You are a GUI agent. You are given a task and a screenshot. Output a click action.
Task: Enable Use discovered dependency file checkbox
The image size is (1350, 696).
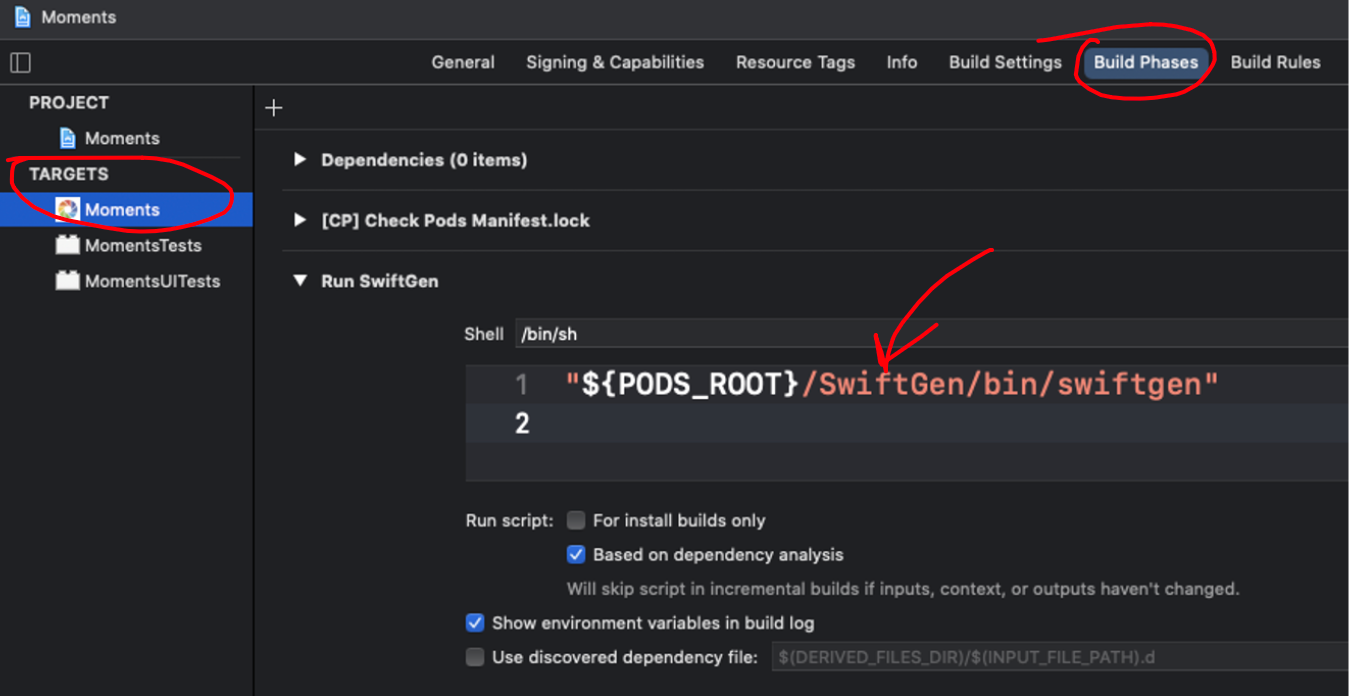(475, 657)
